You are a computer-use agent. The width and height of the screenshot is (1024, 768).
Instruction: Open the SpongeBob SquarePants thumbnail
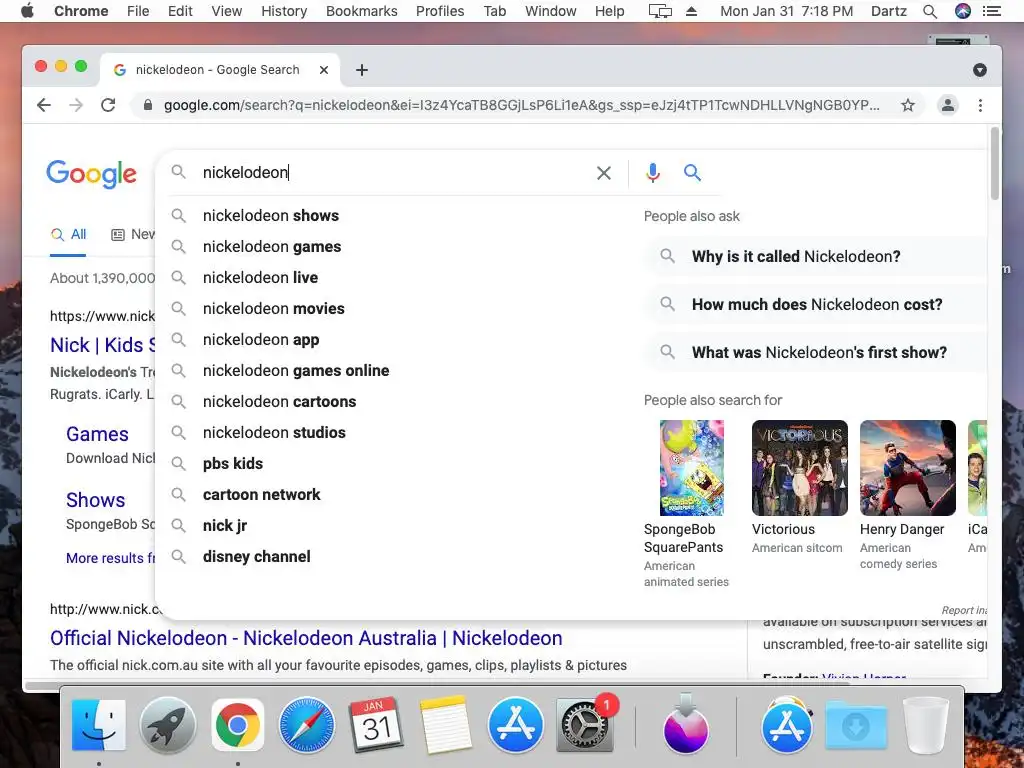tap(692, 468)
